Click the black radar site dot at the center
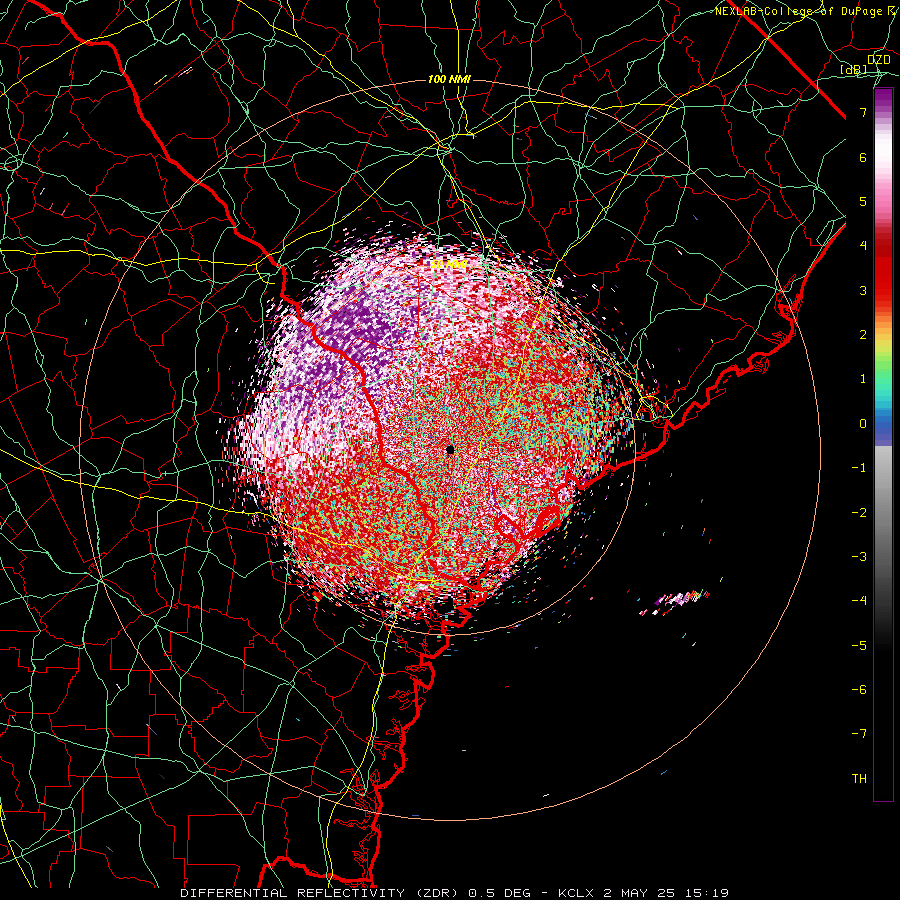Screen dimensions: 900x900 coord(450,449)
